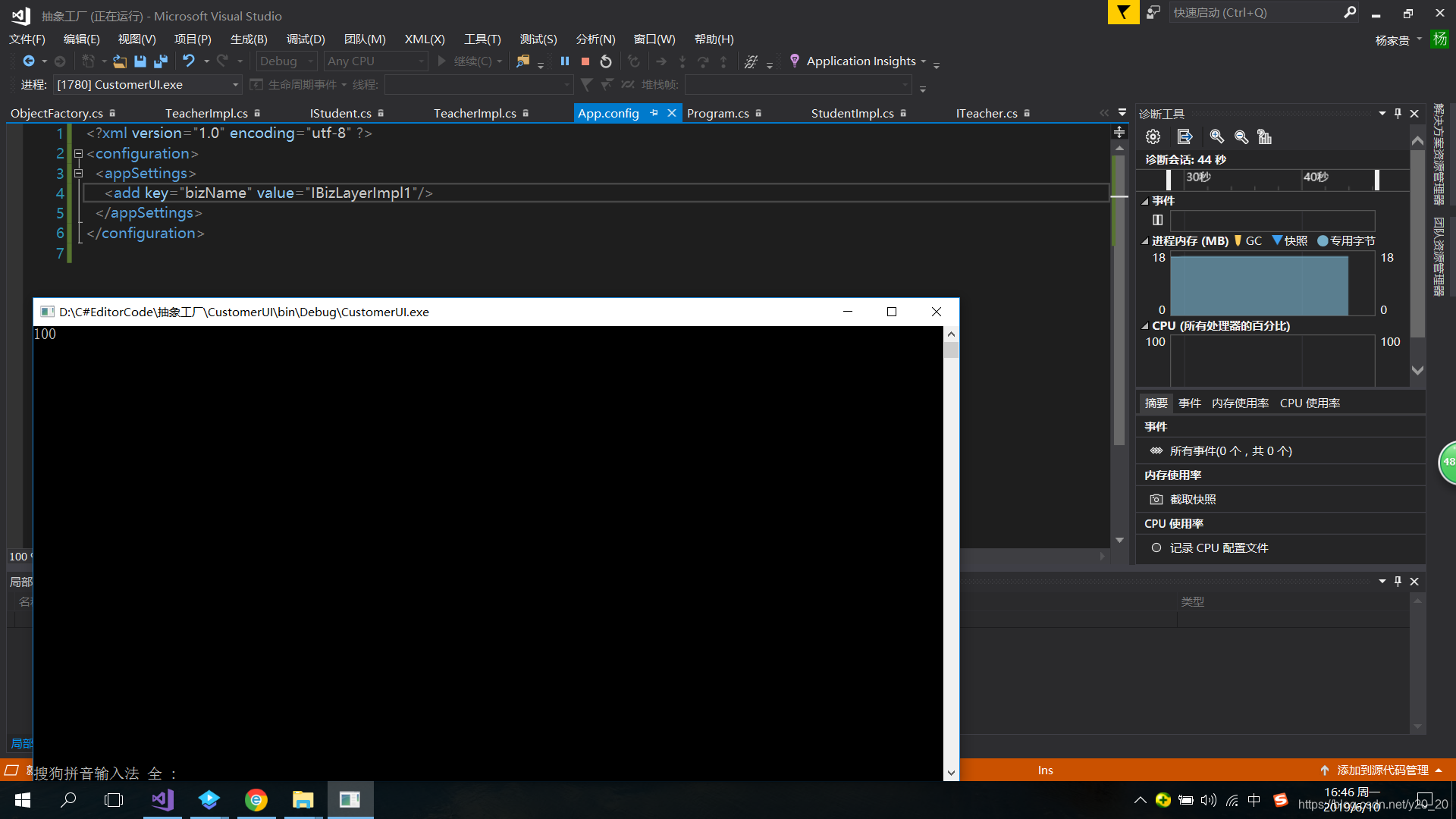Click the right handle of diagnostic timeline
Screen dimensions: 1456x819
pyautogui.click(x=1377, y=180)
